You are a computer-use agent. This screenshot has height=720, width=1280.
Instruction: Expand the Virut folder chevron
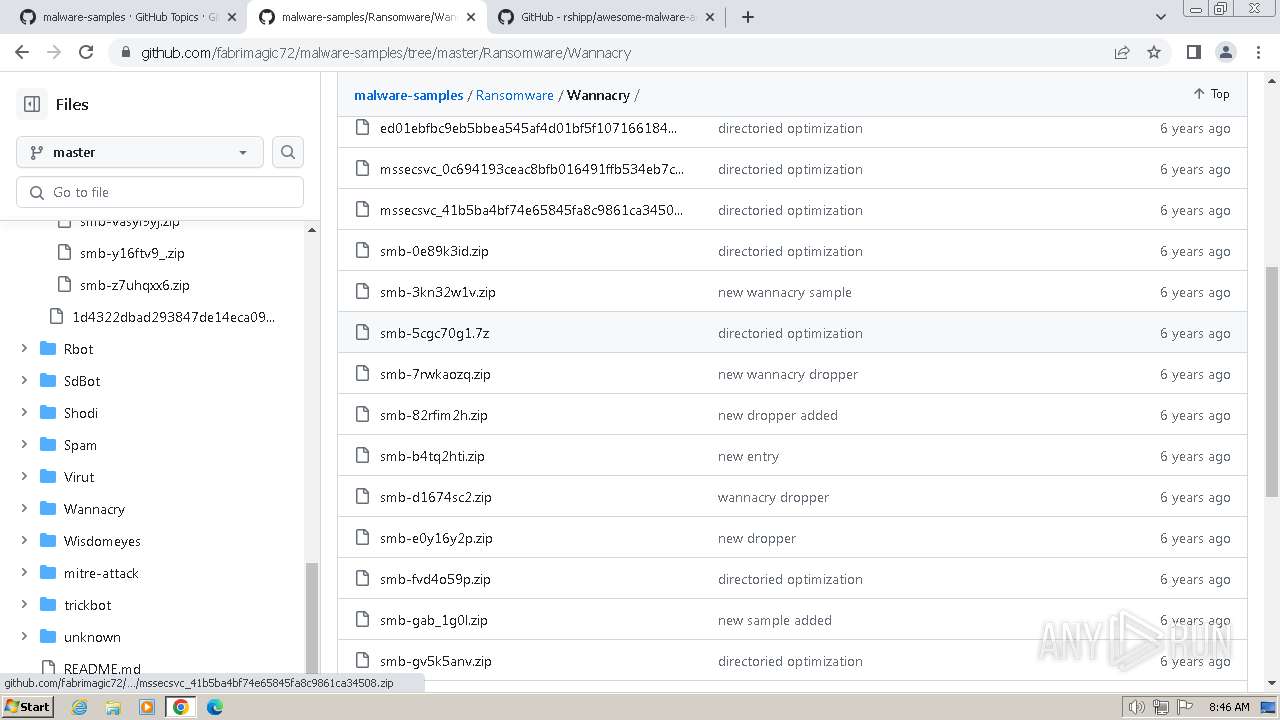click(24, 477)
